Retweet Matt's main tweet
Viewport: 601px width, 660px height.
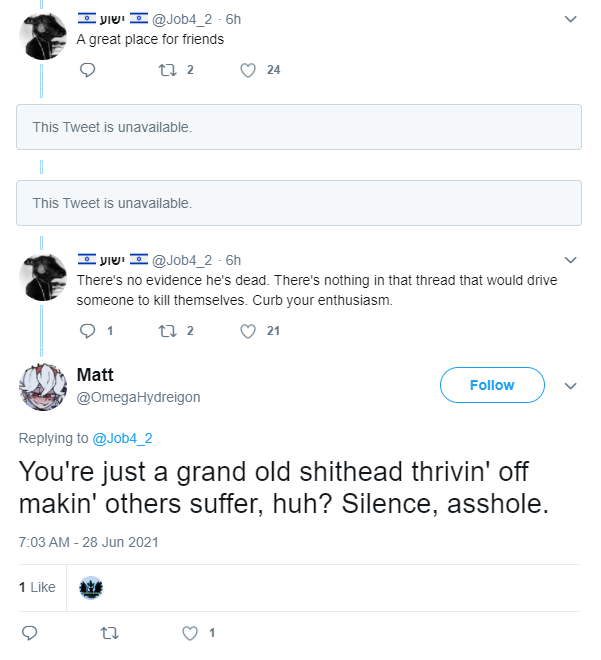(110, 633)
